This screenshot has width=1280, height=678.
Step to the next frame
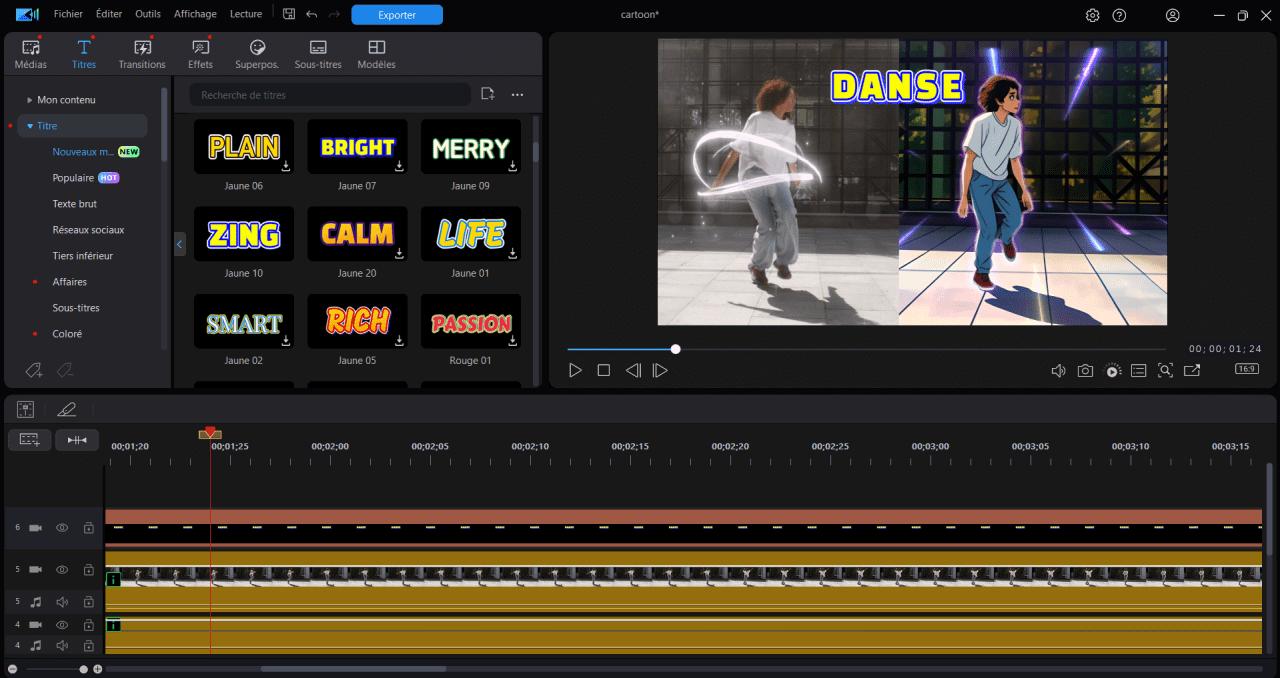click(660, 370)
